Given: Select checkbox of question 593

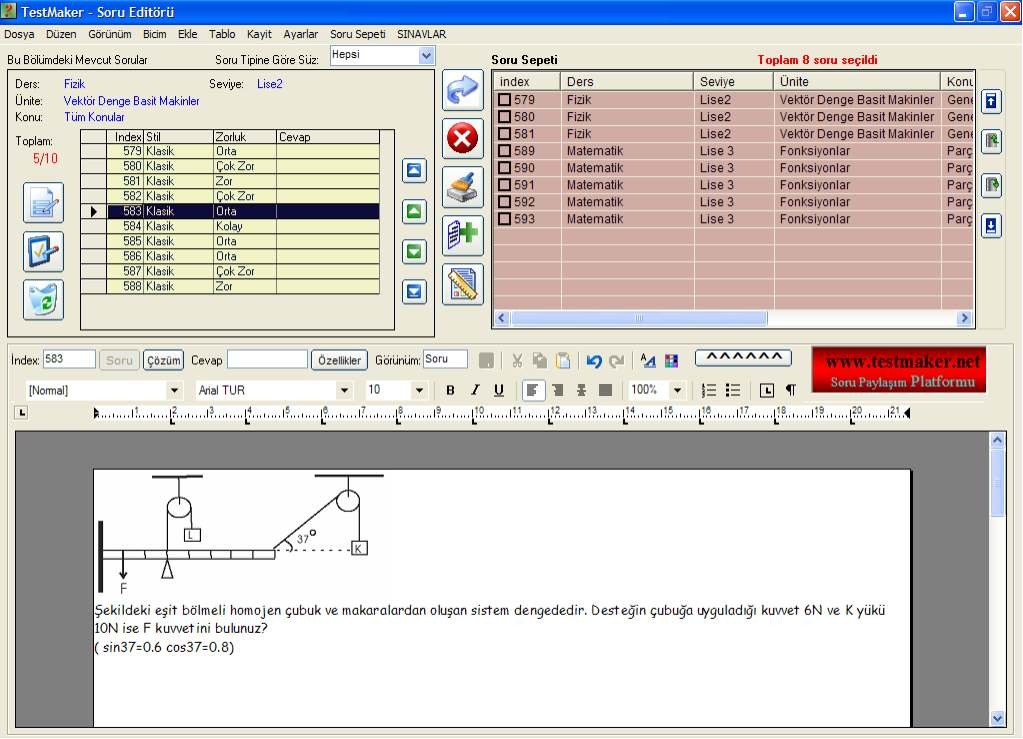Looking at the screenshot, I should pyautogui.click(x=505, y=219).
